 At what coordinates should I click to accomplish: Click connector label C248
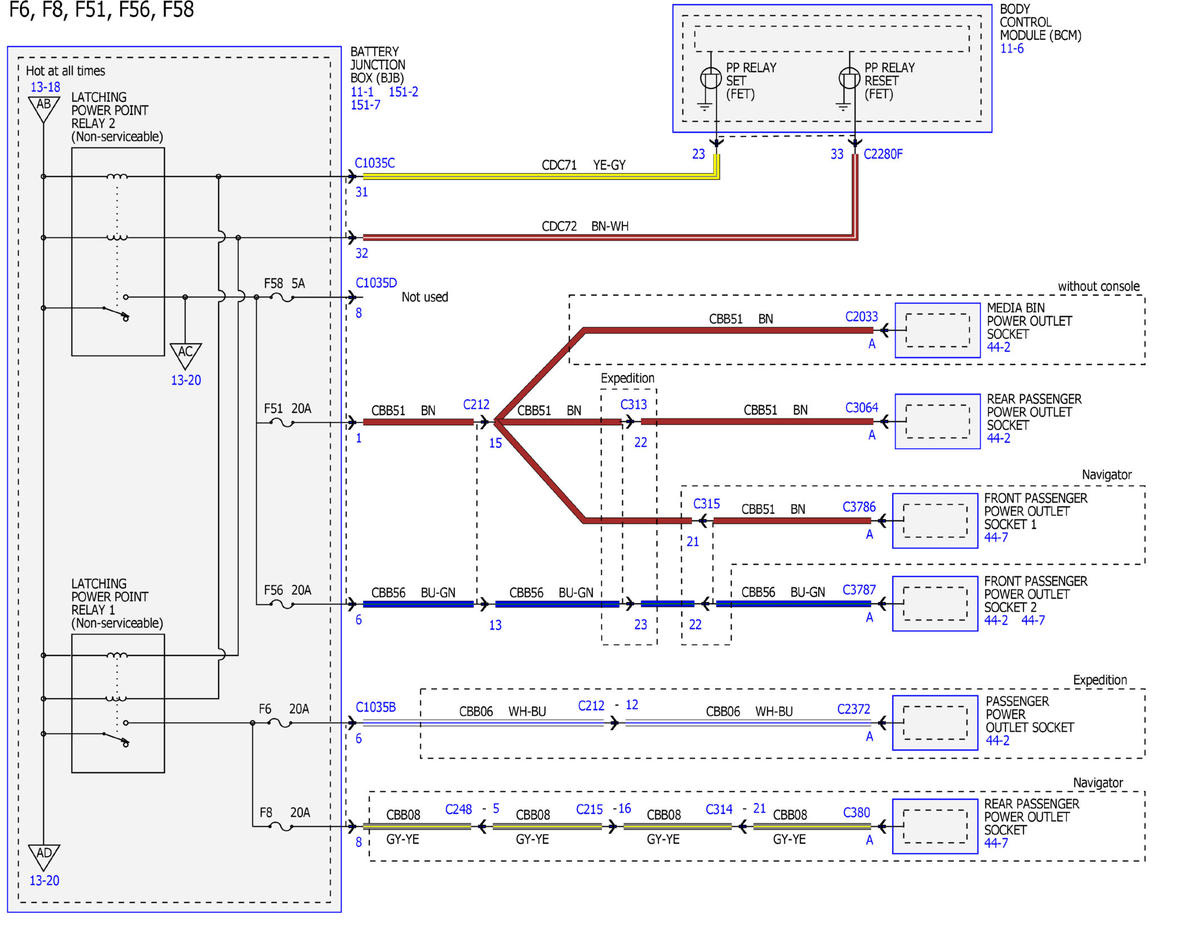tap(458, 809)
